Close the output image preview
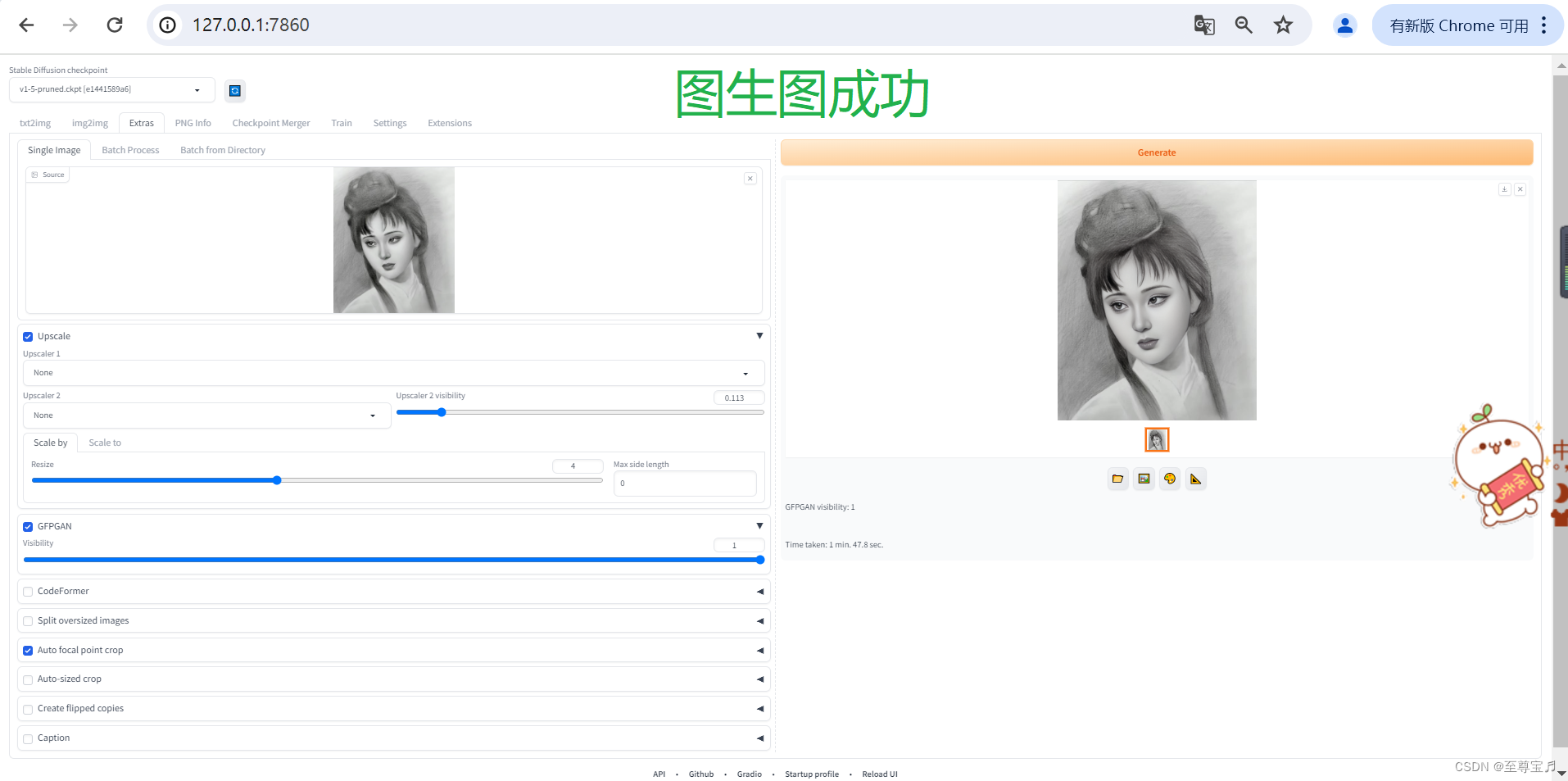The image size is (1568, 781). click(x=1520, y=189)
